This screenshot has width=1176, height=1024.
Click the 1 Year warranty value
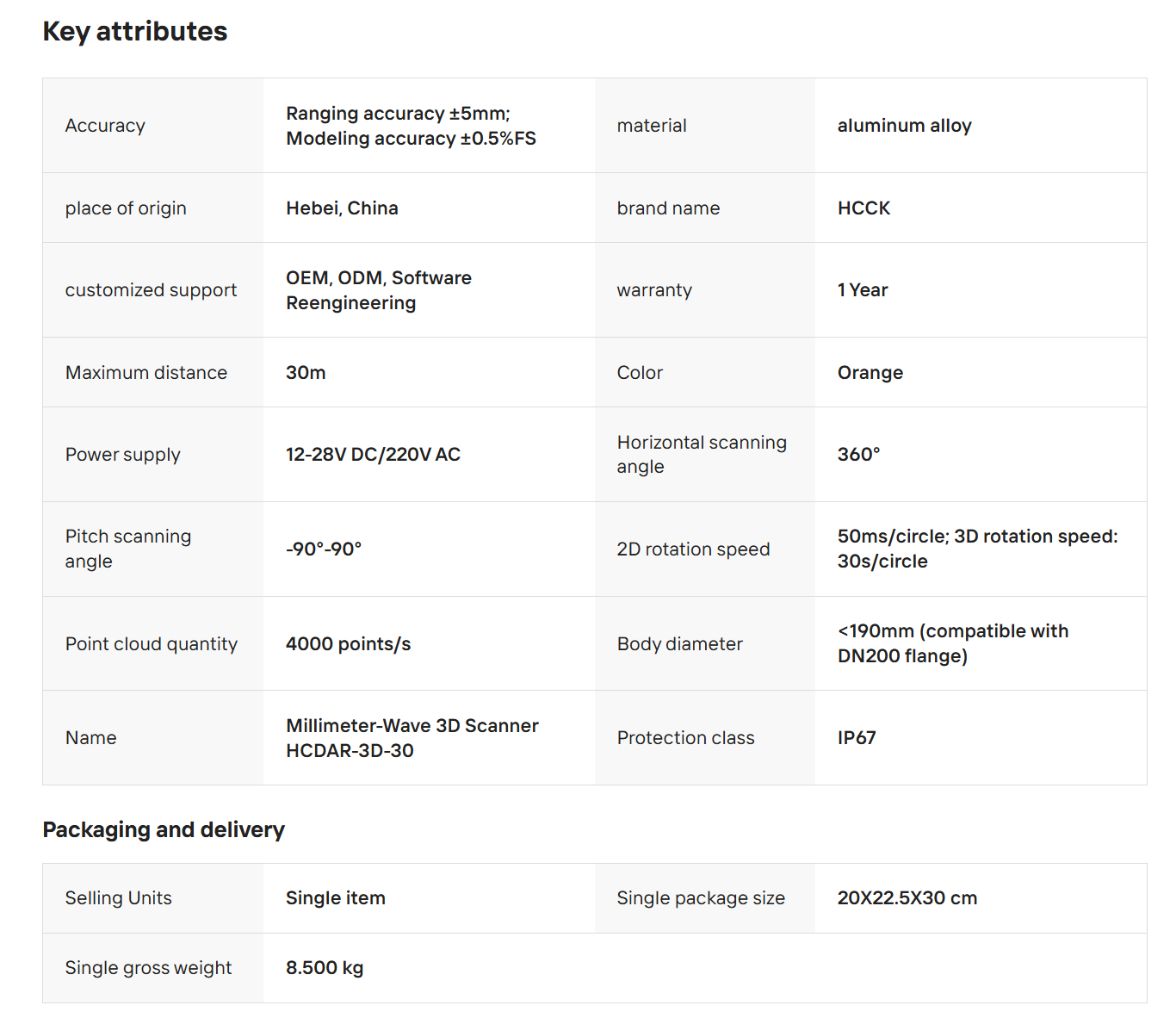pos(863,290)
